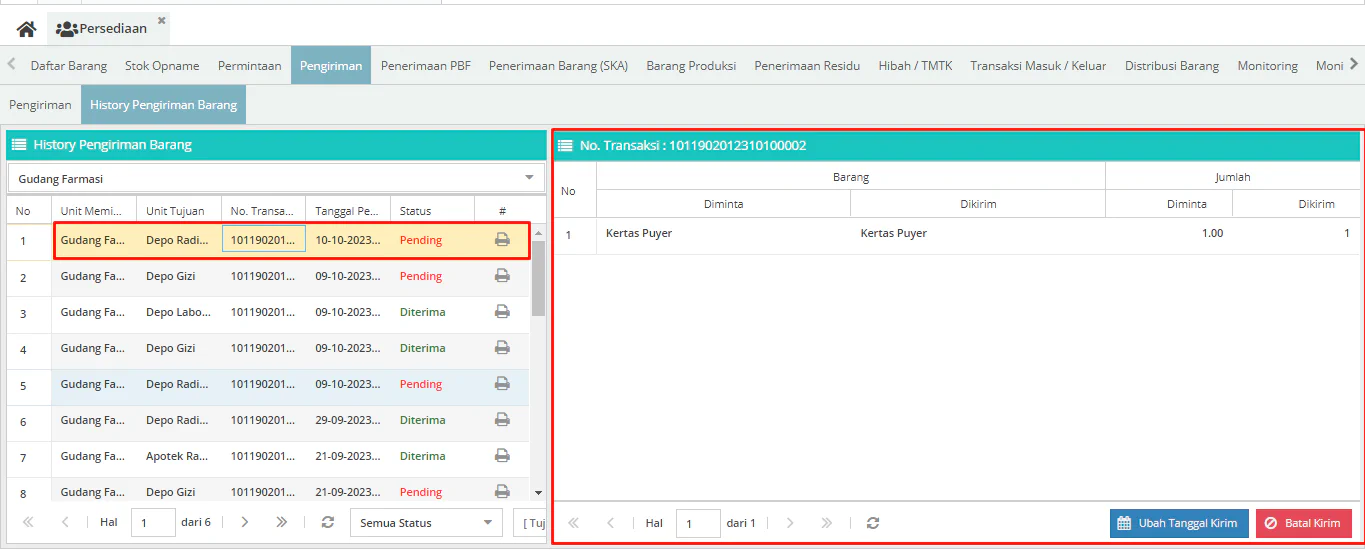Select the 29-09-2023 date cell
1365x550 pixels.
pos(348,420)
